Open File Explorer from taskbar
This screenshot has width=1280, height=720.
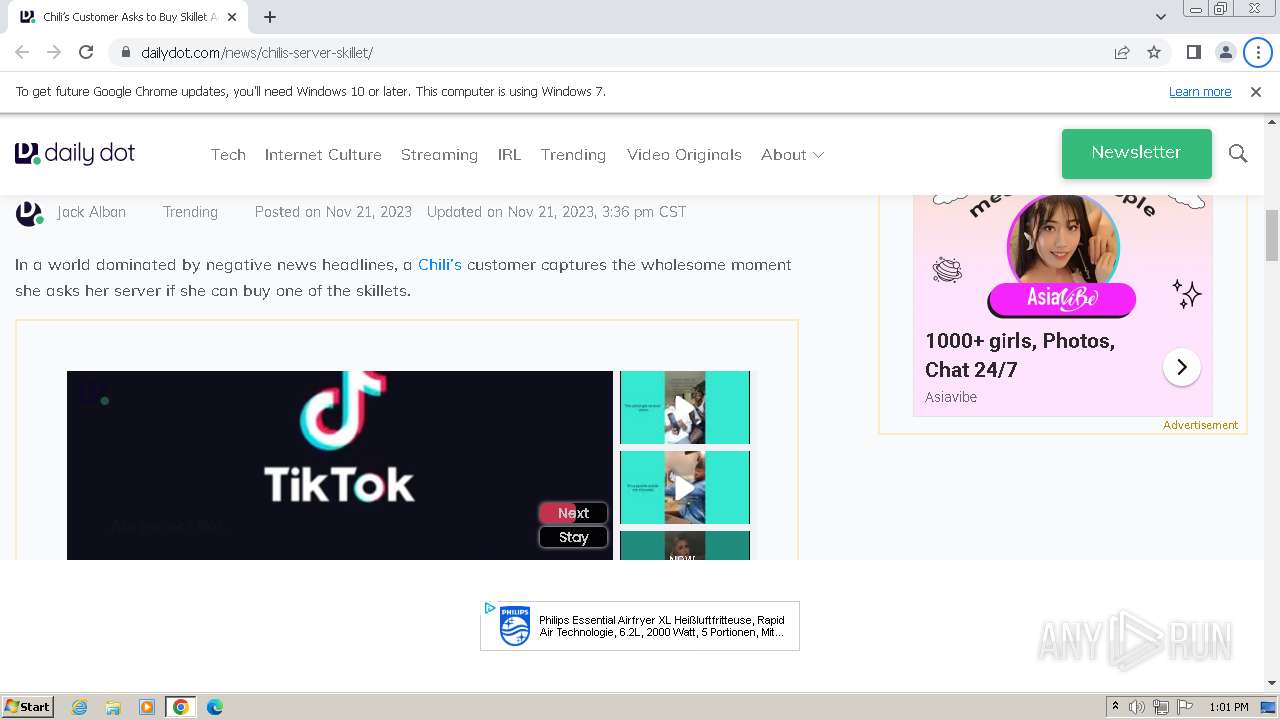(x=113, y=707)
